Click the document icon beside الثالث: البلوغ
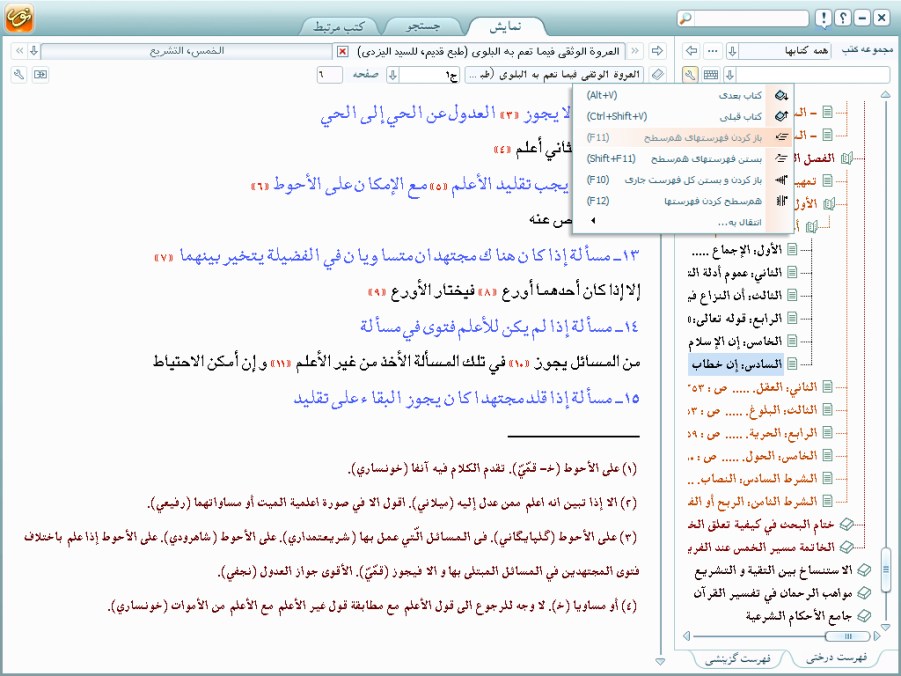The image size is (901, 676). [827, 410]
